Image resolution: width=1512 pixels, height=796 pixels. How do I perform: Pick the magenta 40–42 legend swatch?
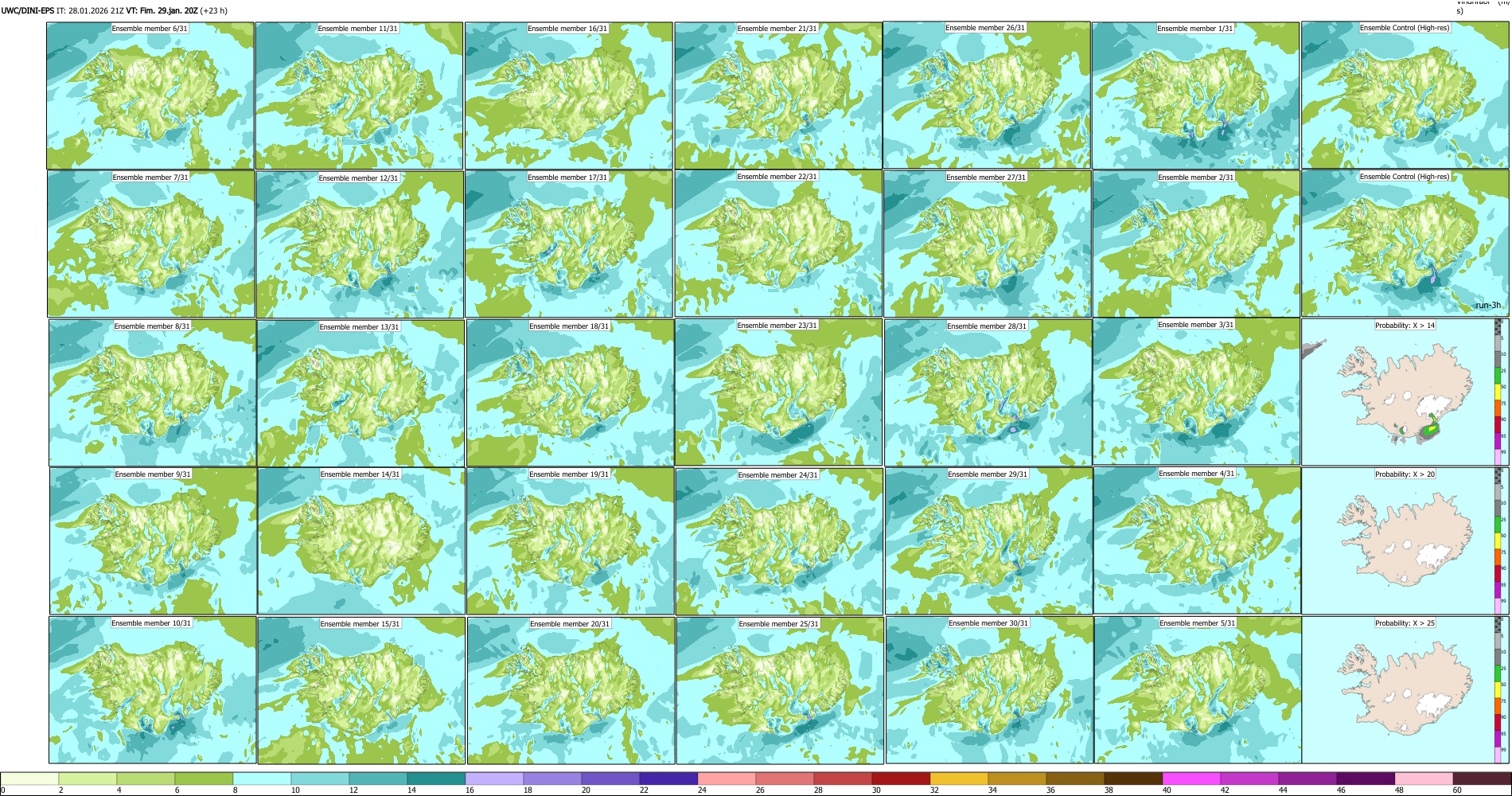click(x=1191, y=778)
